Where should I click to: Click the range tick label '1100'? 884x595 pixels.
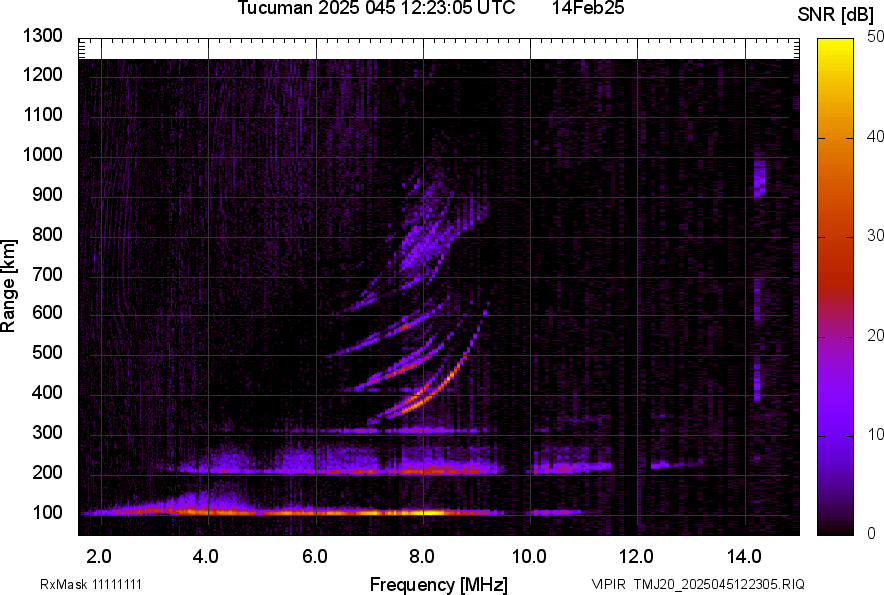[43, 115]
